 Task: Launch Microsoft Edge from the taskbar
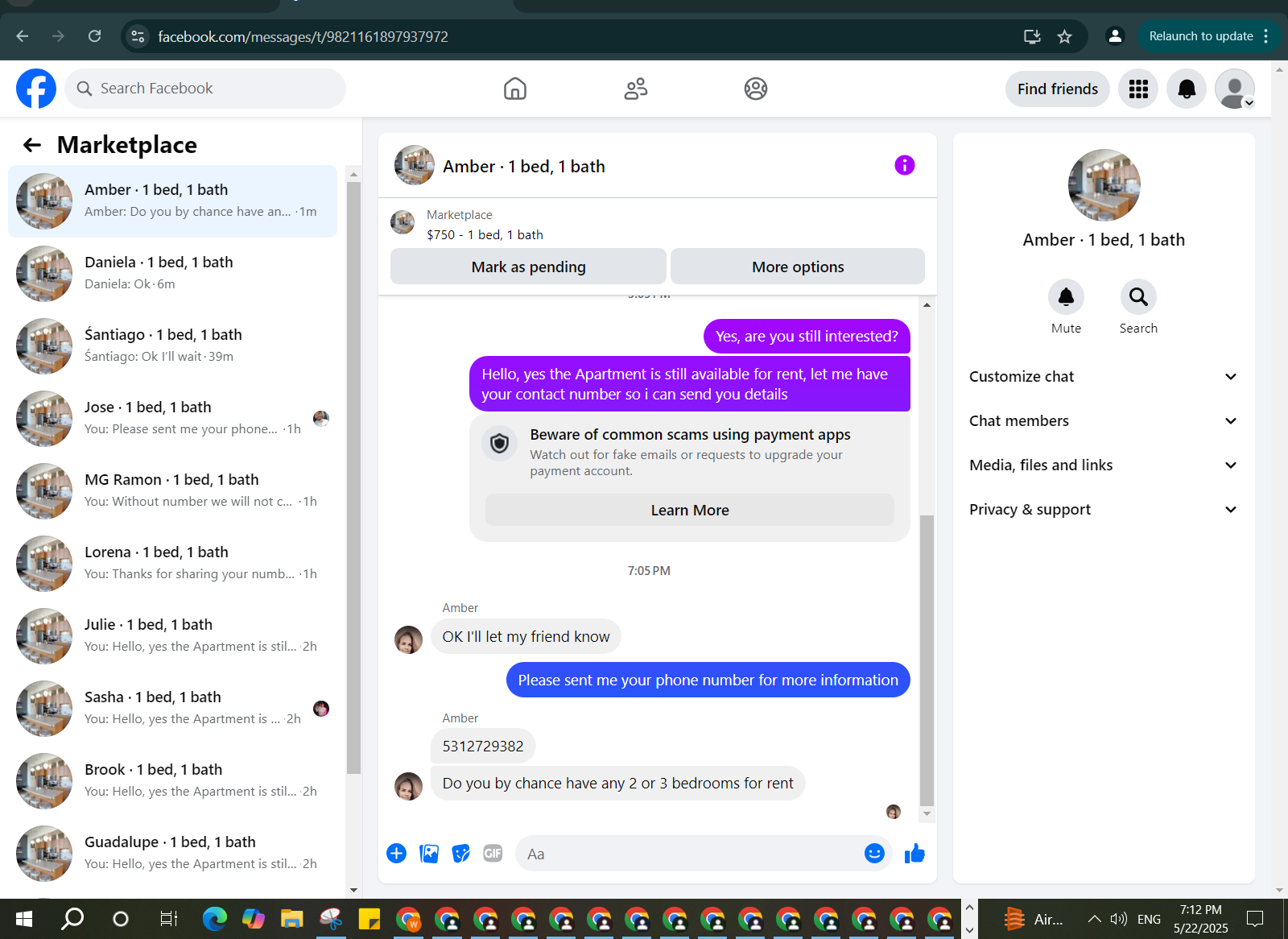(x=215, y=919)
